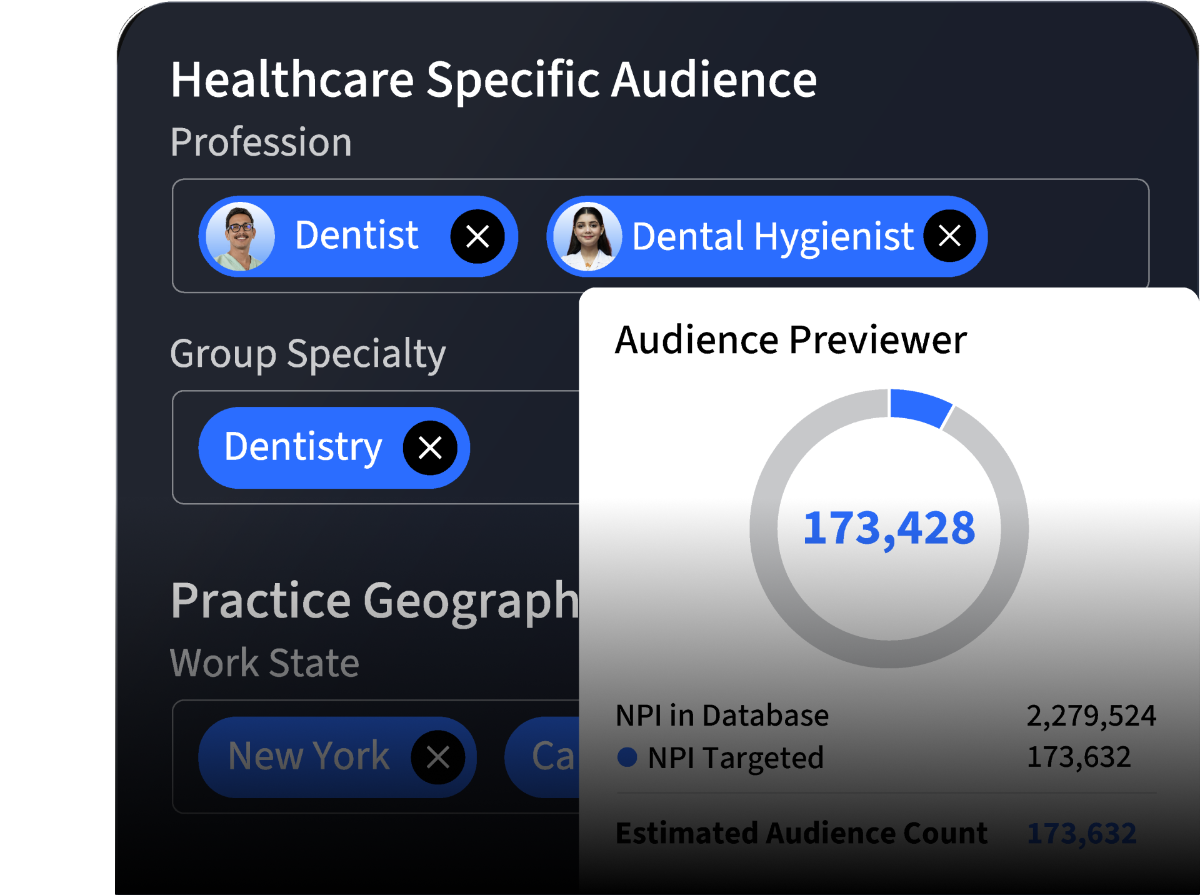The image size is (1200, 895).
Task: Remove the Dentistry group specialty tag
Action: tap(430, 448)
